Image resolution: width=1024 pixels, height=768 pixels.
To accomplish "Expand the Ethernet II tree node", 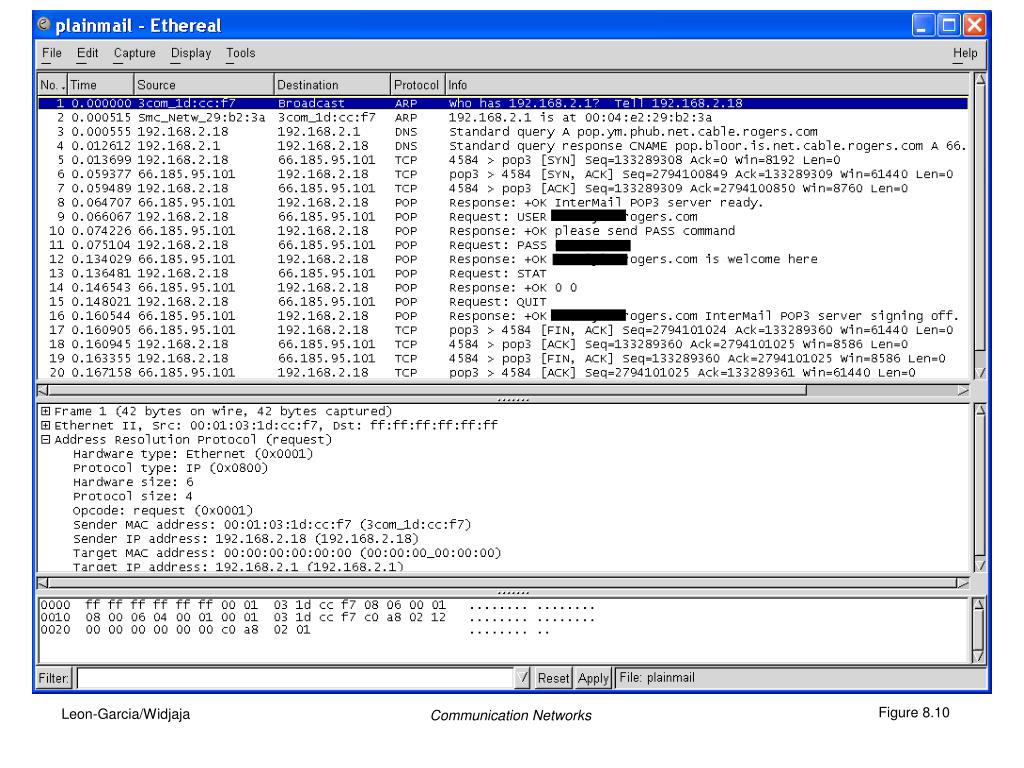I will pos(46,426).
